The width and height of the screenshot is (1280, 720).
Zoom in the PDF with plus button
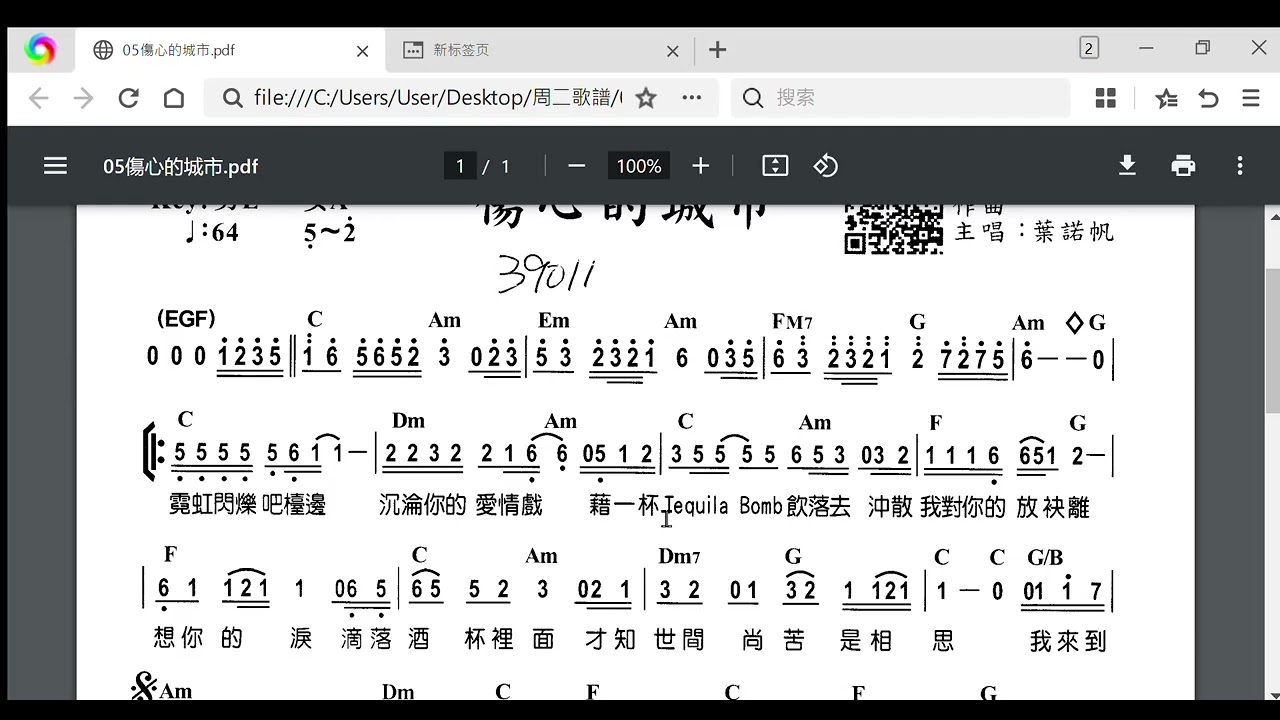tap(701, 166)
